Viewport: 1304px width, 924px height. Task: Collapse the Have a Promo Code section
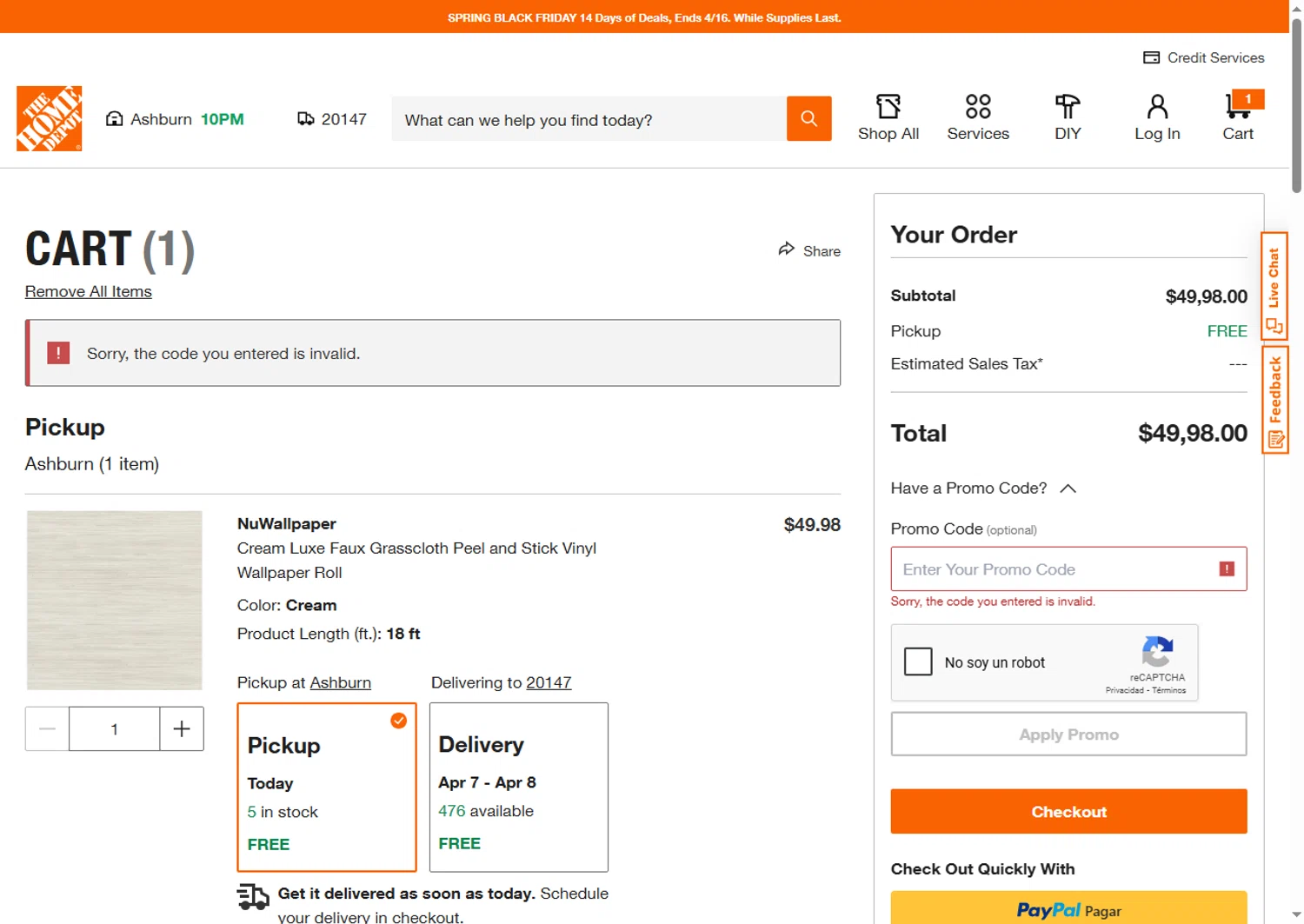point(983,488)
